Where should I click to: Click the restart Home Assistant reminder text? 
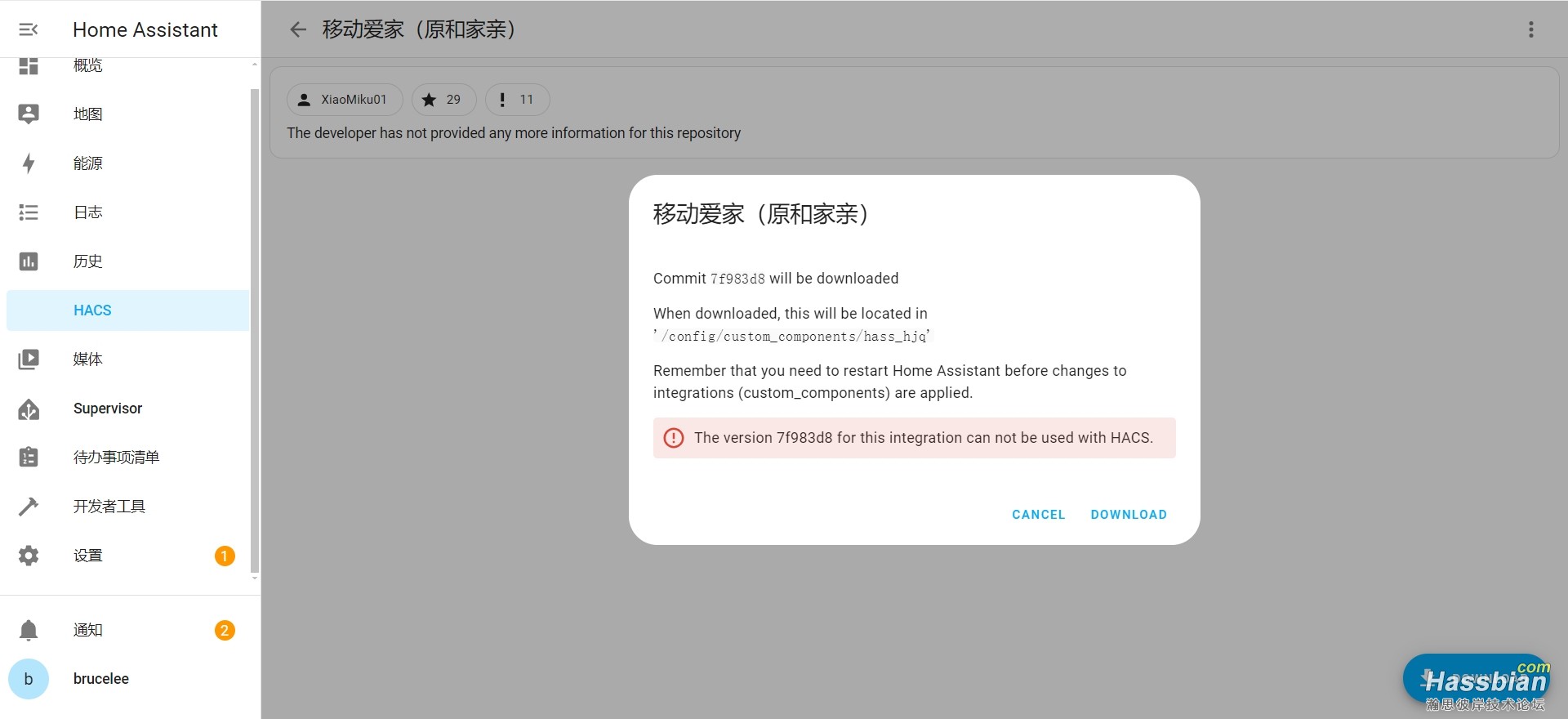pyautogui.click(x=889, y=382)
